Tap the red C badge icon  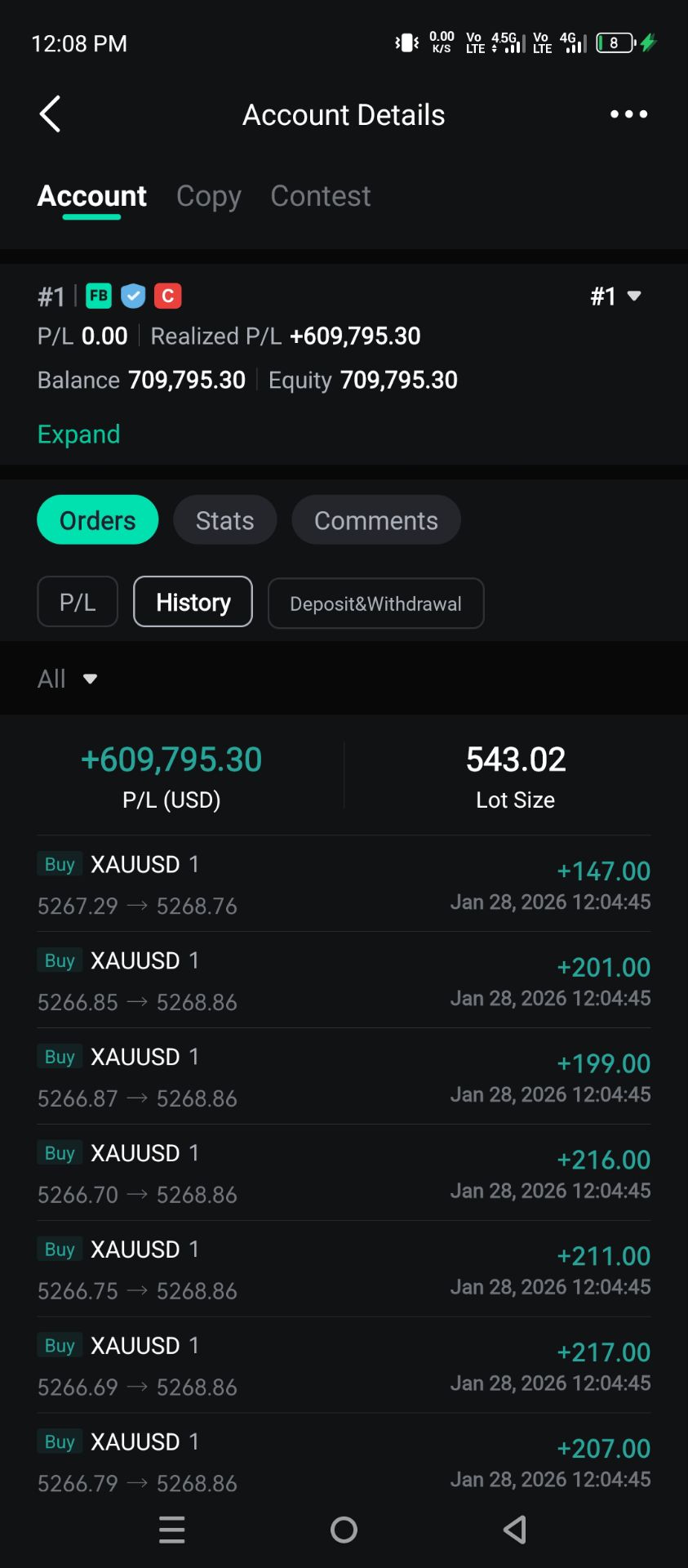coord(167,296)
